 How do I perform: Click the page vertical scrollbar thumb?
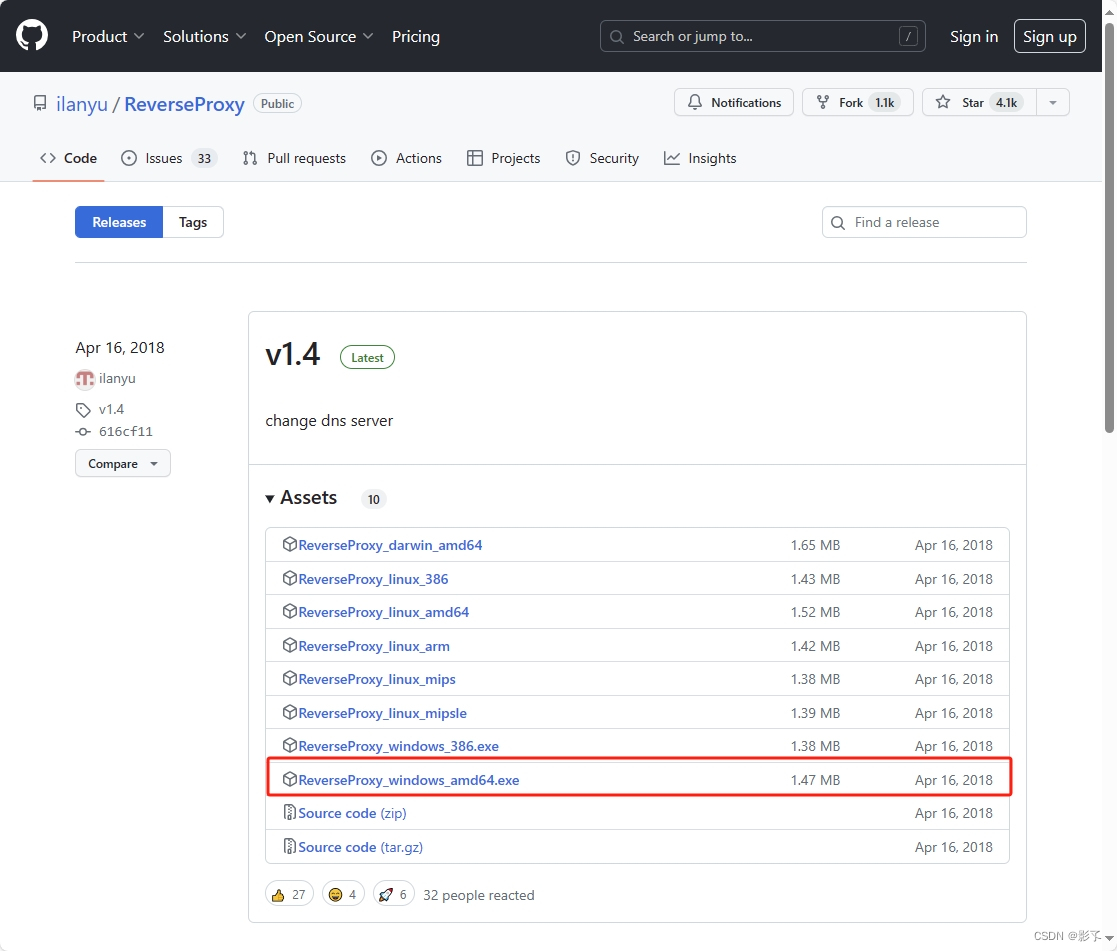point(1109,228)
